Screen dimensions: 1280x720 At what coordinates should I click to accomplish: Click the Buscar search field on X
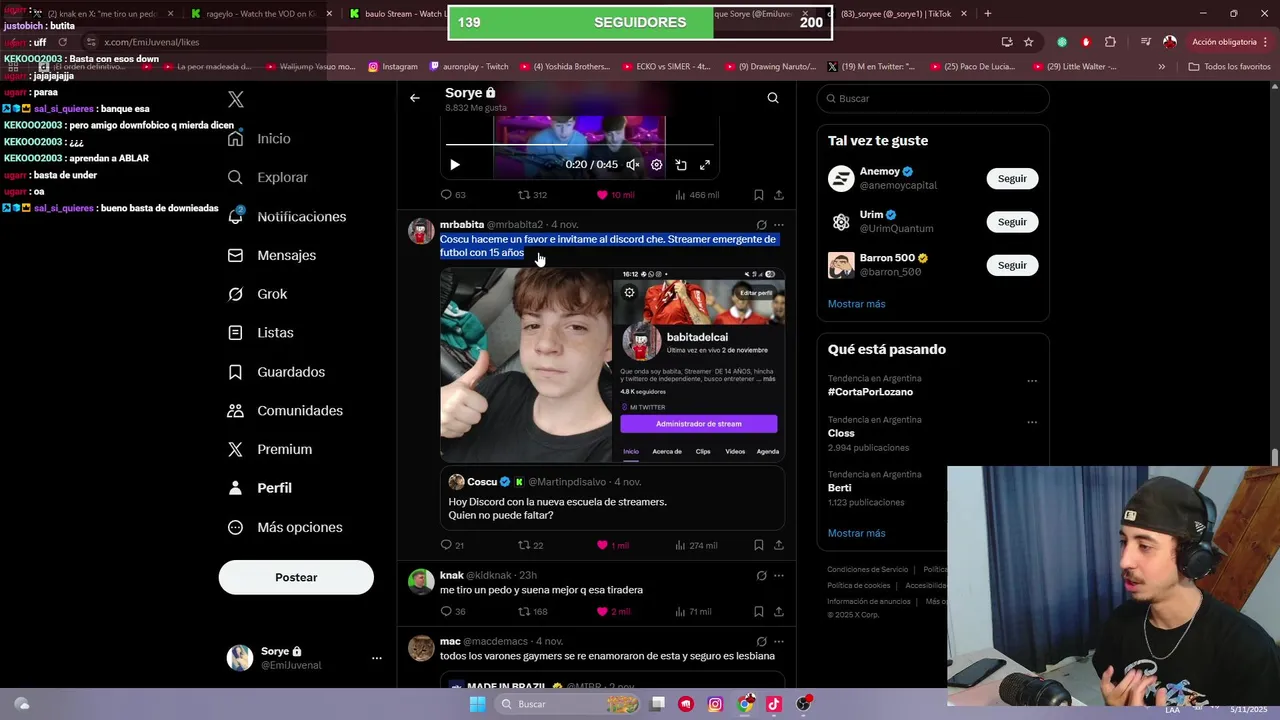pos(933,98)
